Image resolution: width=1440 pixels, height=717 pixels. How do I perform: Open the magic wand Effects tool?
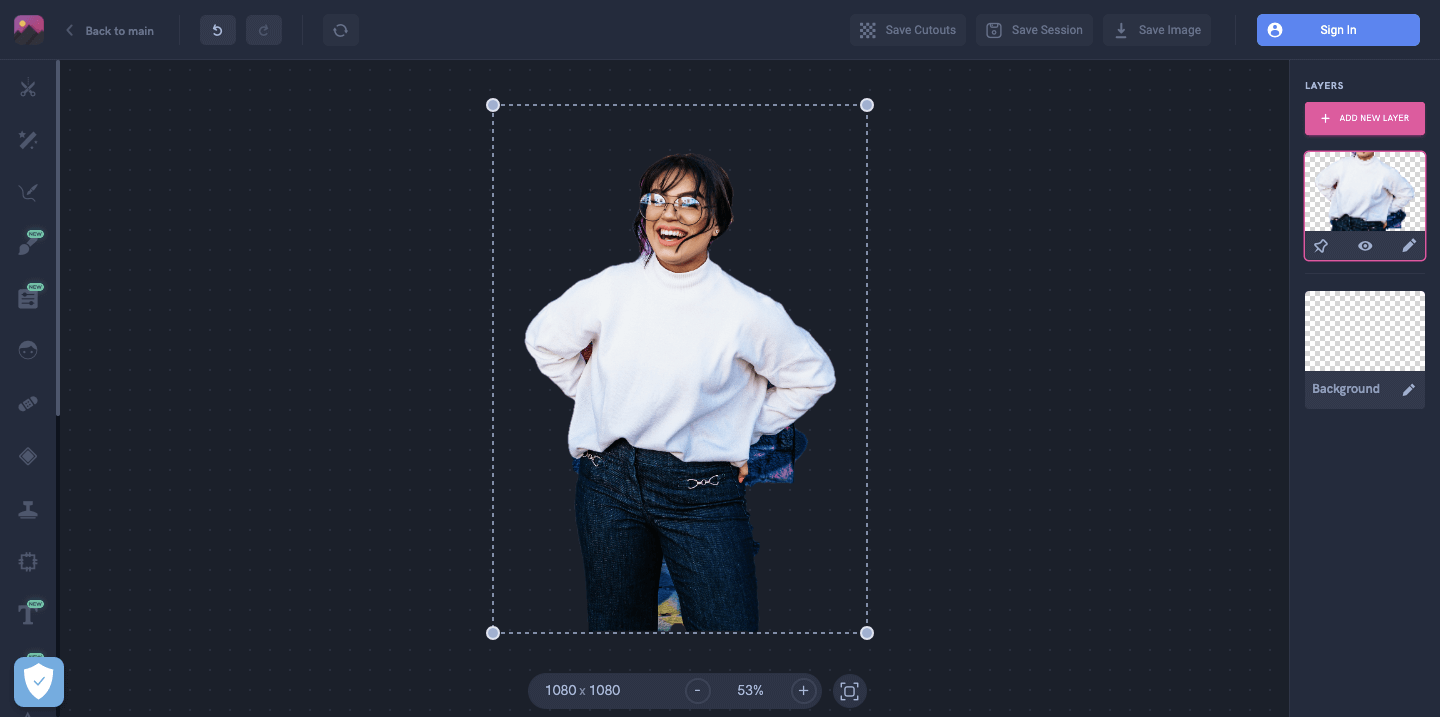pos(28,140)
